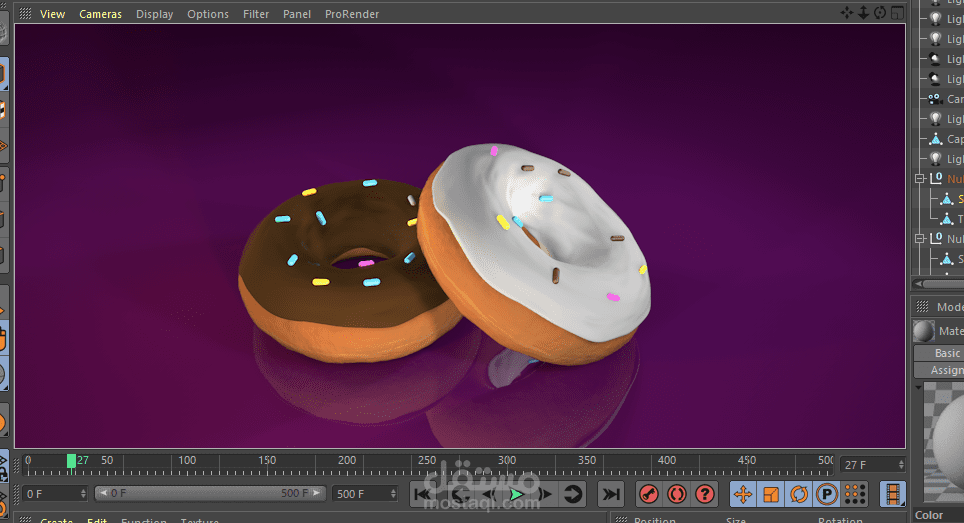Click timeline ruler at frame 100
The width and height of the screenshot is (964, 523).
[x=187, y=460]
